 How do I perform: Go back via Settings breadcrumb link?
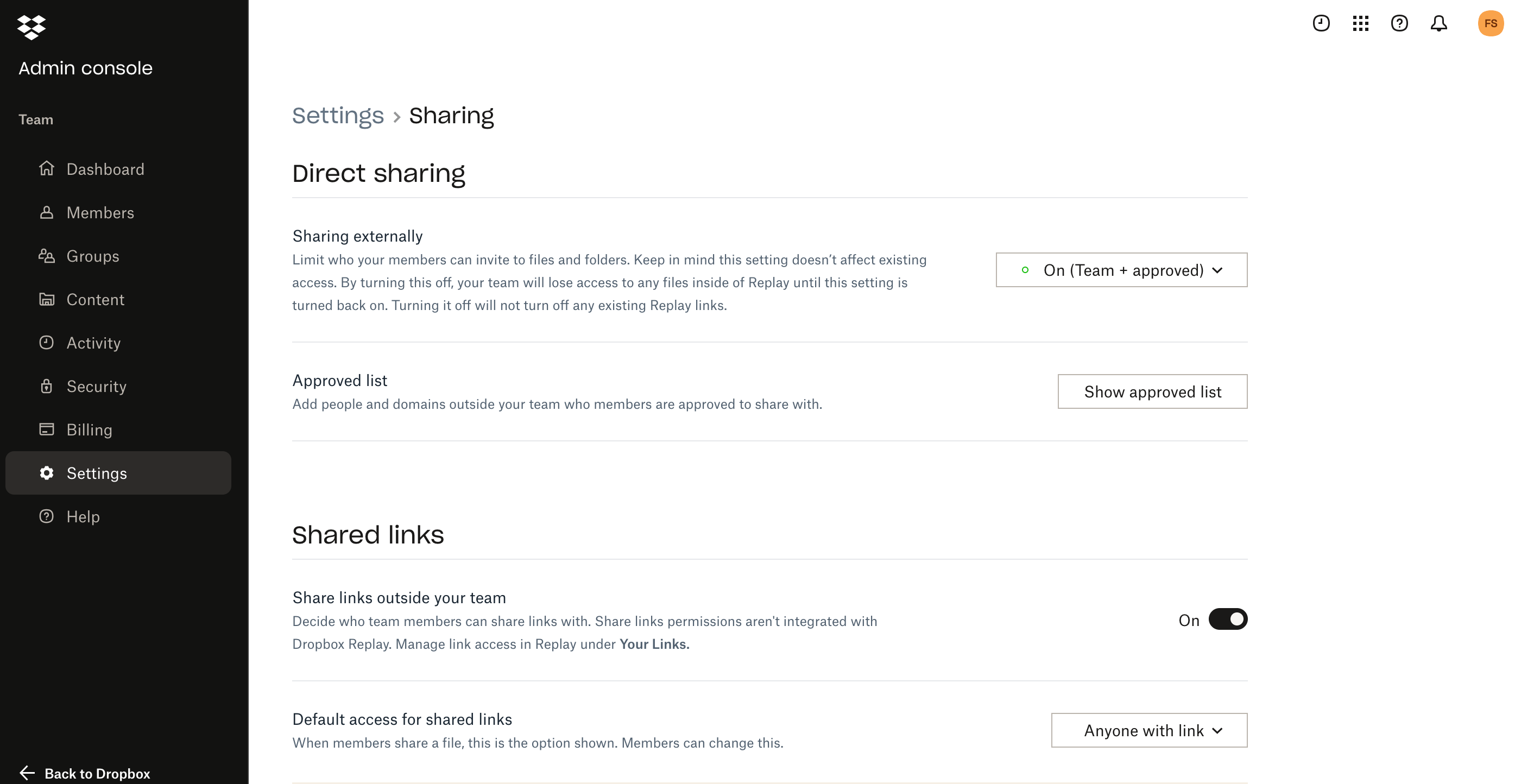pyautogui.click(x=338, y=115)
